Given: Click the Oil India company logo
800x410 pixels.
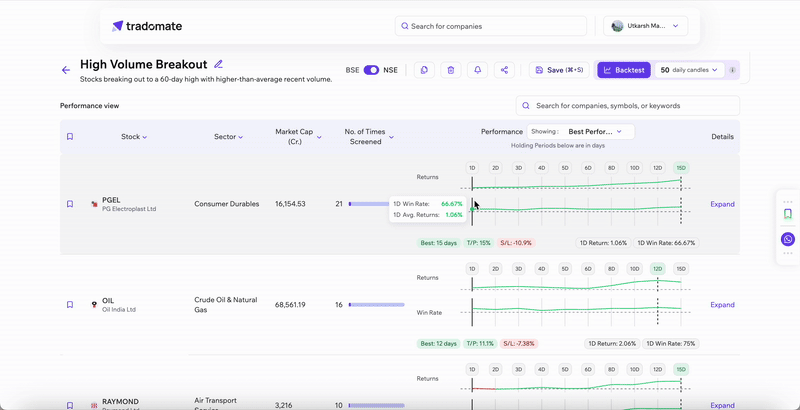Looking at the screenshot, I should coord(94,304).
